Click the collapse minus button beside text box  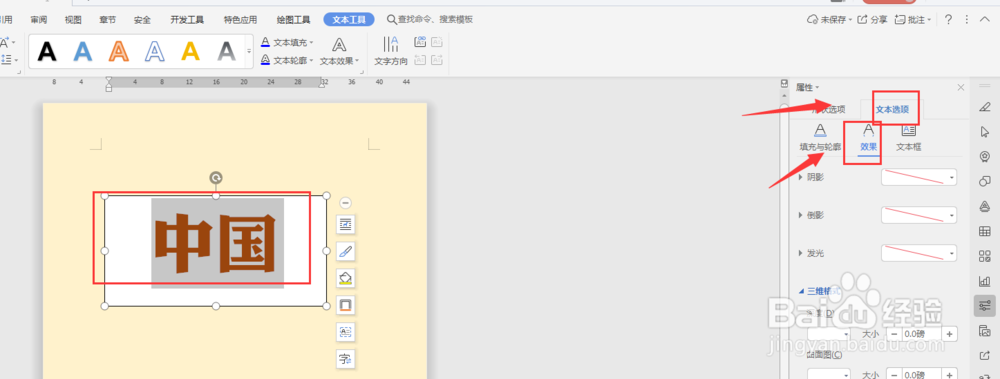[346, 203]
